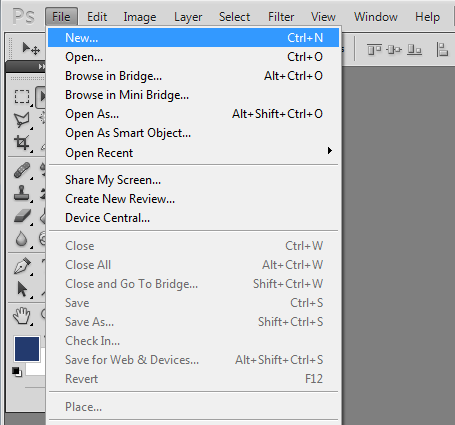This screenshot has height=425, width=455.
Task: Choose Open As... menu entry
Action: coord(194,114)
